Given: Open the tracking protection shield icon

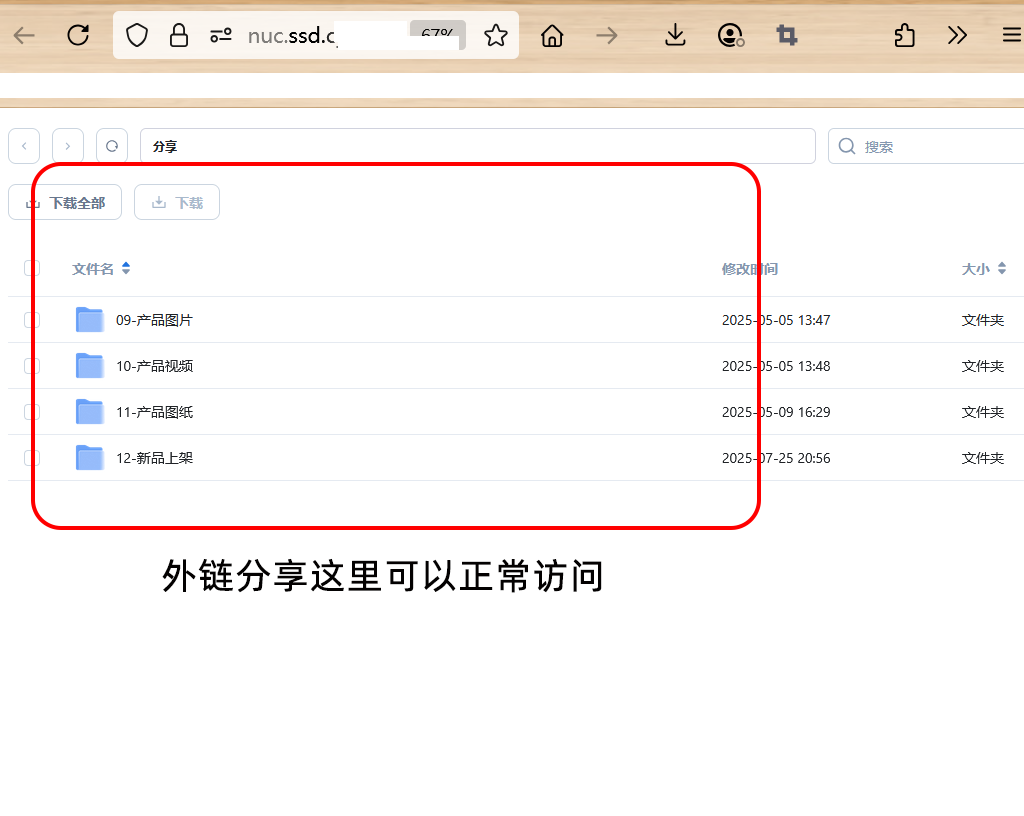Looking at the screenshot, I should click(136, 35).
